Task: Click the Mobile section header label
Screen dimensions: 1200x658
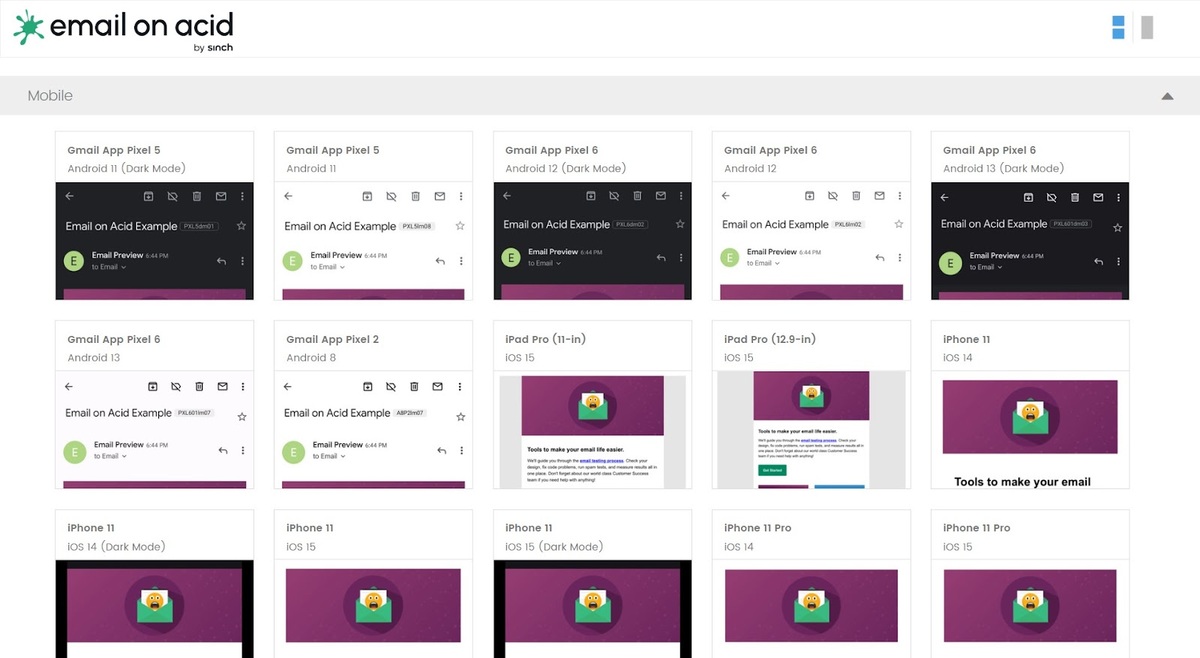Action: pyautogui.click(x=50, y=96)
